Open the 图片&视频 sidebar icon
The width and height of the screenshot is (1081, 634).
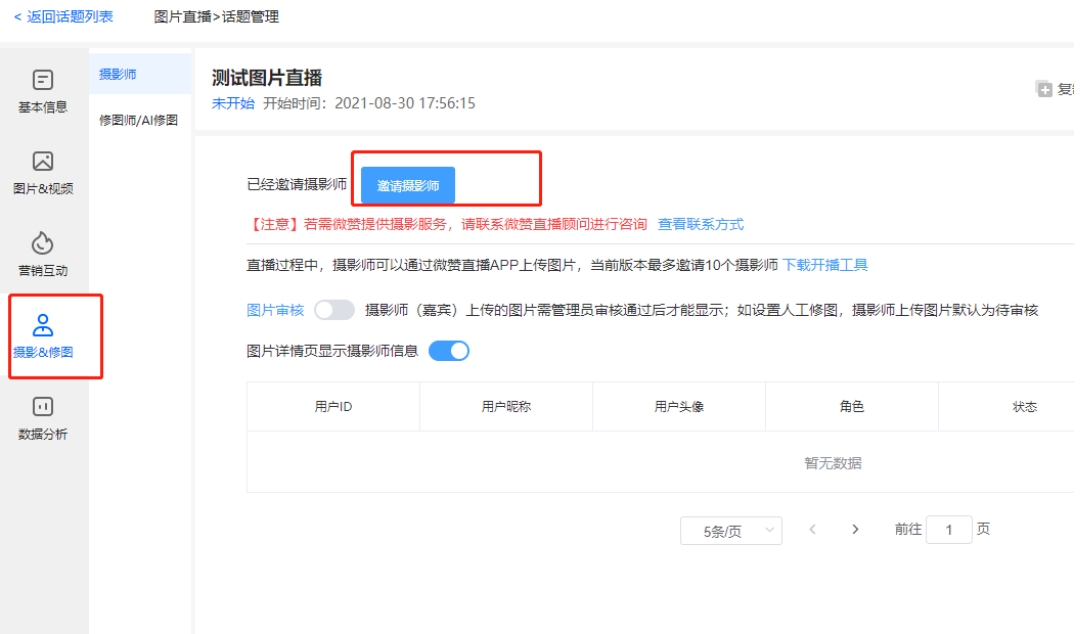[43, 161]
